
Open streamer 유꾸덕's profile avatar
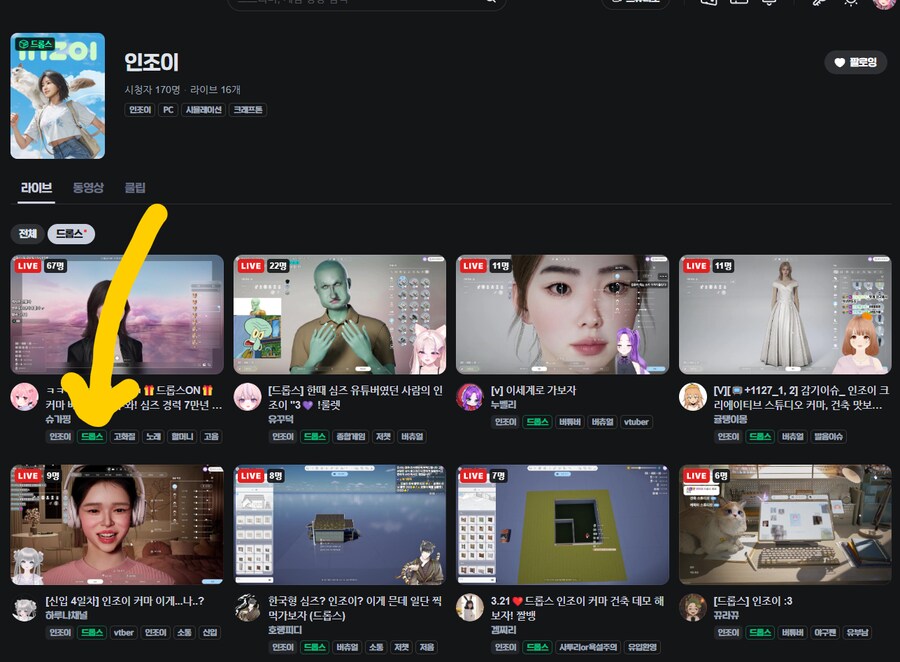click(248, 397)
